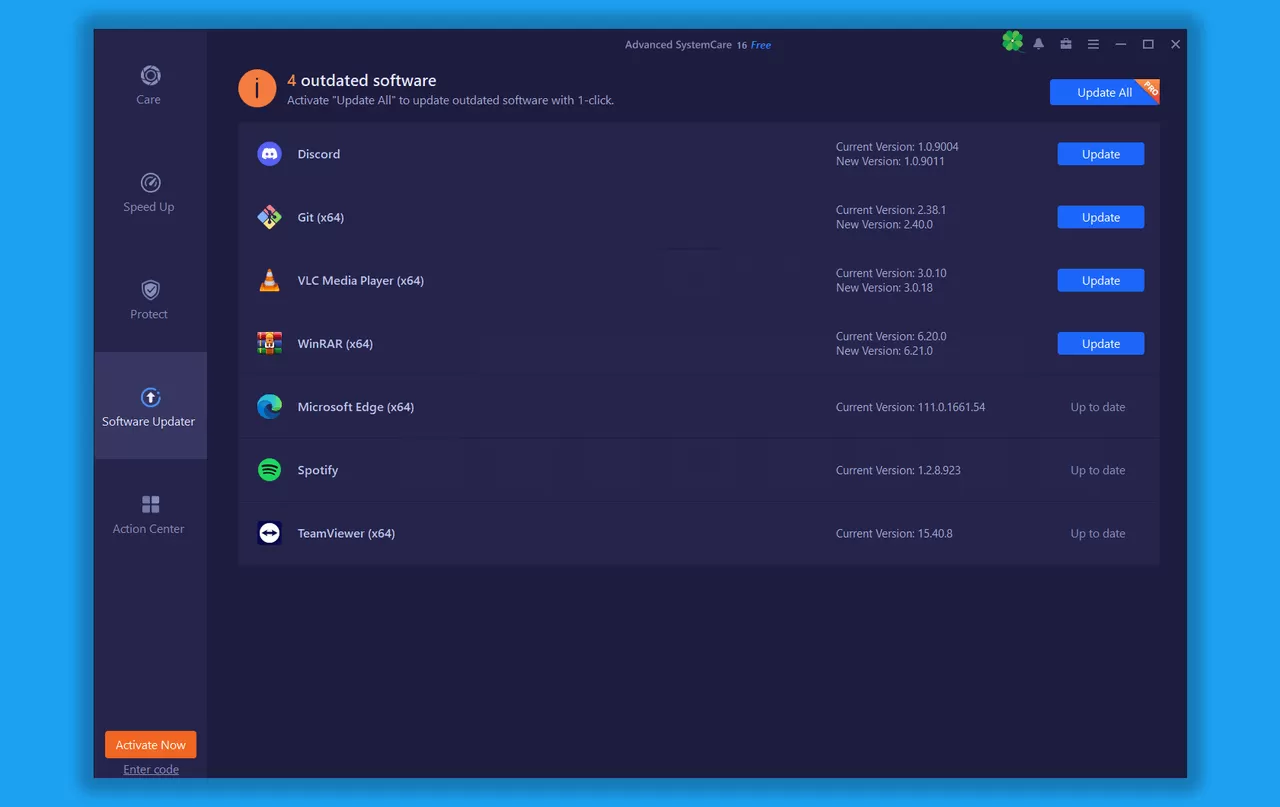The height and width of the screenshot is (807, 1280).
Task: Open the hamburger main menu
Action: [1093, 44]
